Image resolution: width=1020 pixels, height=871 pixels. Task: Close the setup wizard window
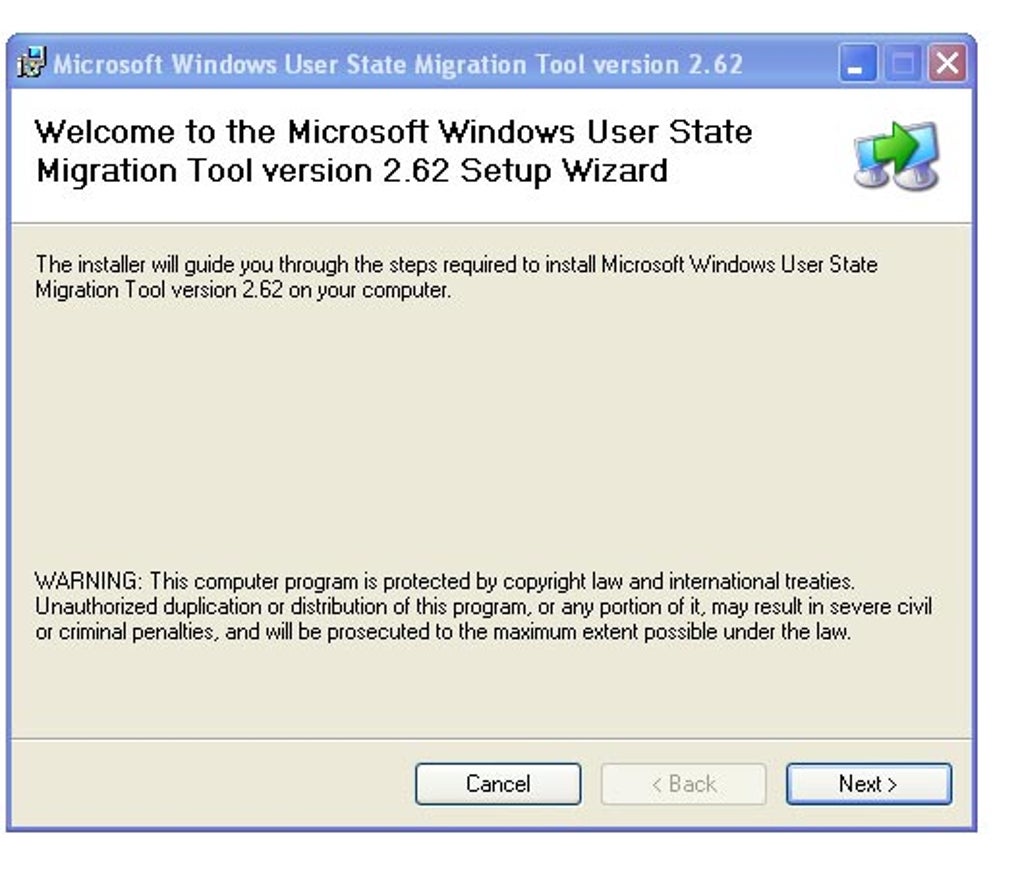coord(945,66)
